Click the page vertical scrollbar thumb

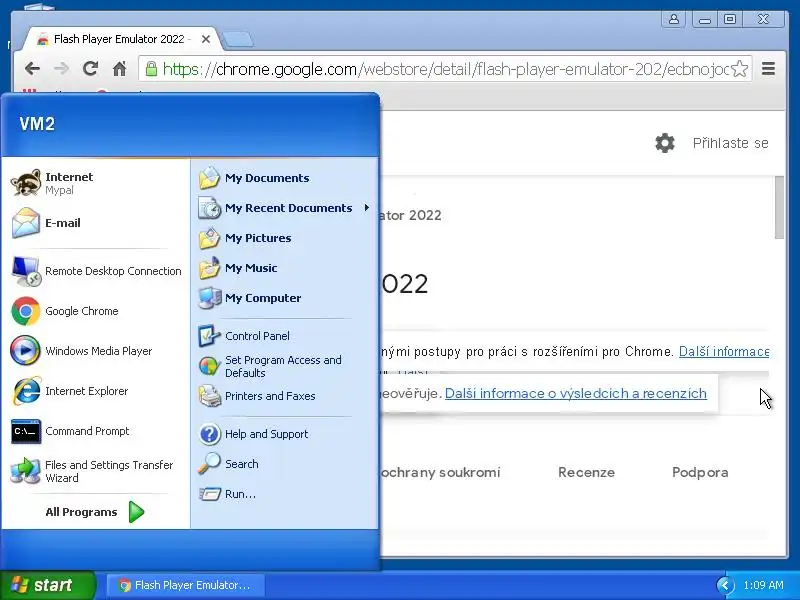tap(779, 207)
